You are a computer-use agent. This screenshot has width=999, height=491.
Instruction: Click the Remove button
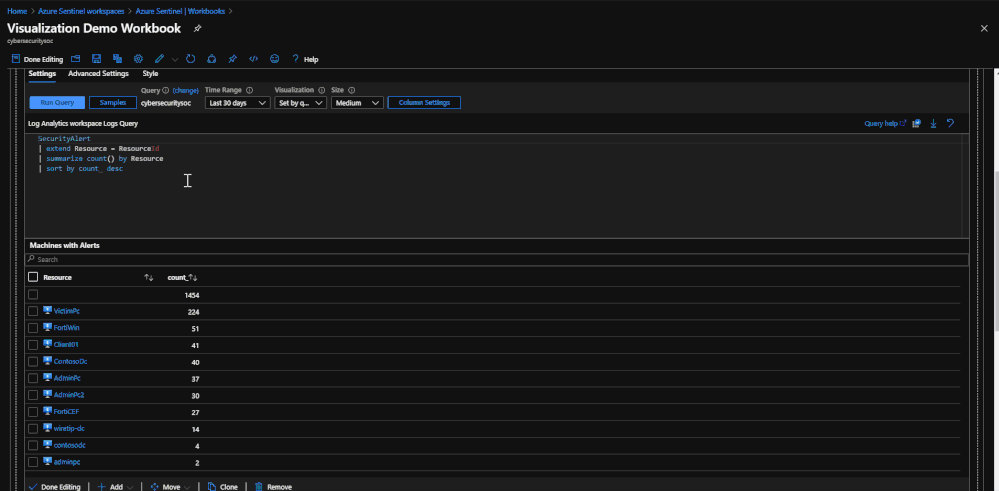[x=273, y=487]
